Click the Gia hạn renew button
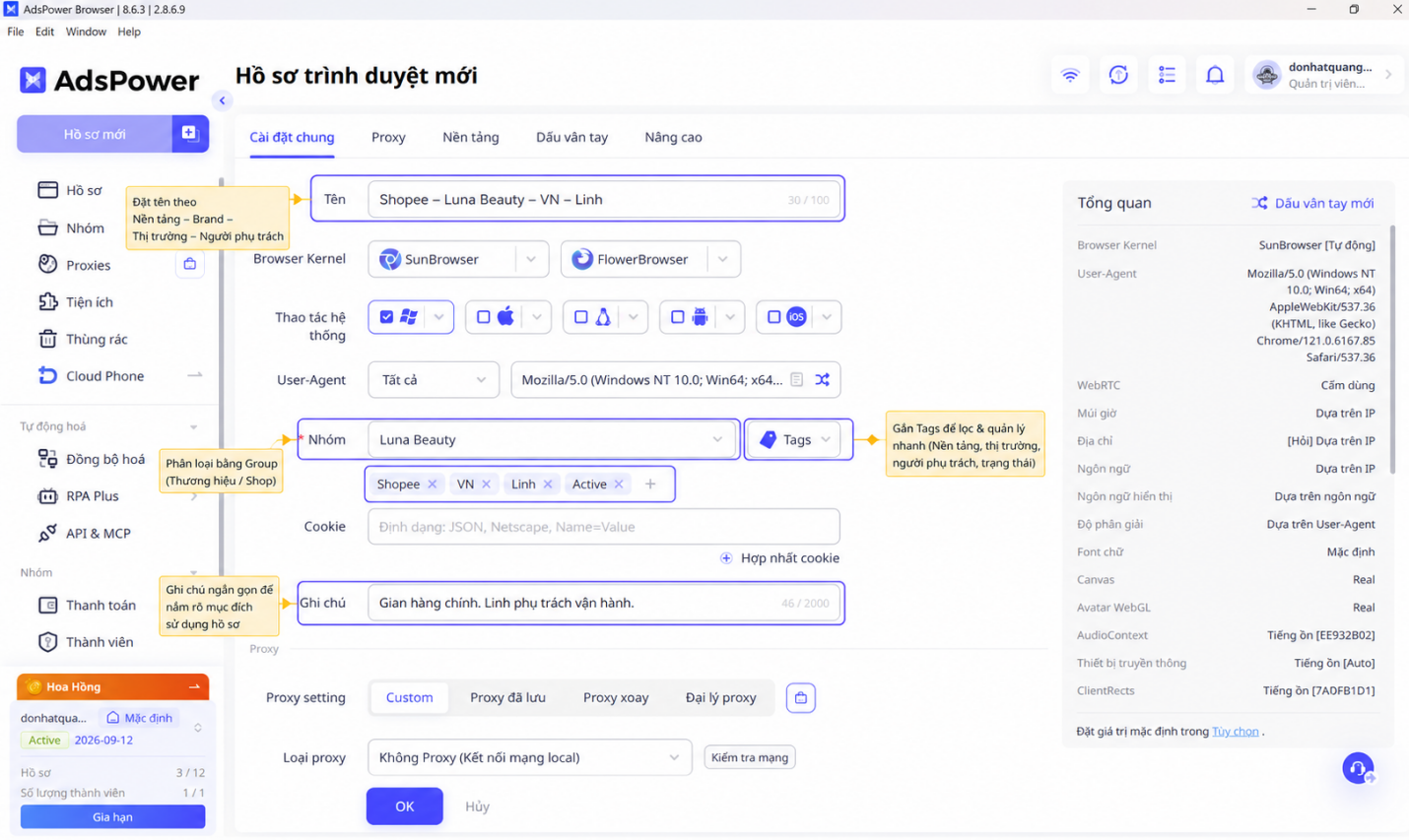Screen dimensions: 1409x840 [x=113, y=816]
